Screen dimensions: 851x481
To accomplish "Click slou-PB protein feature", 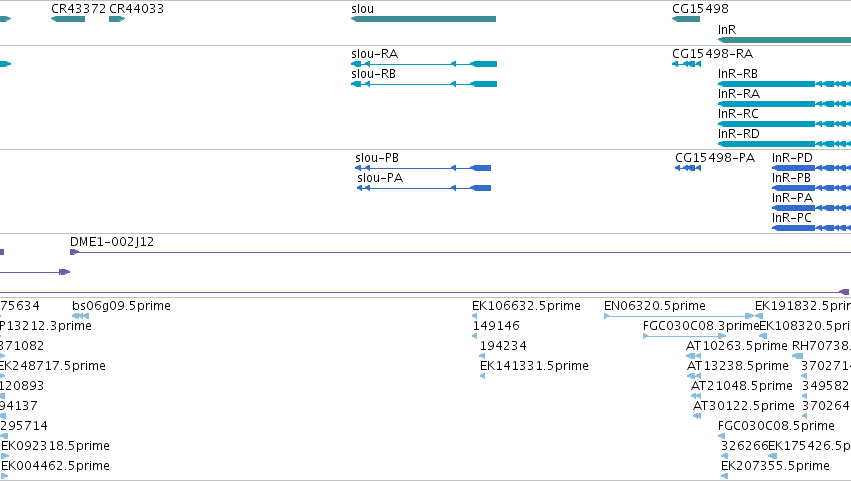I will coord(423,168).
